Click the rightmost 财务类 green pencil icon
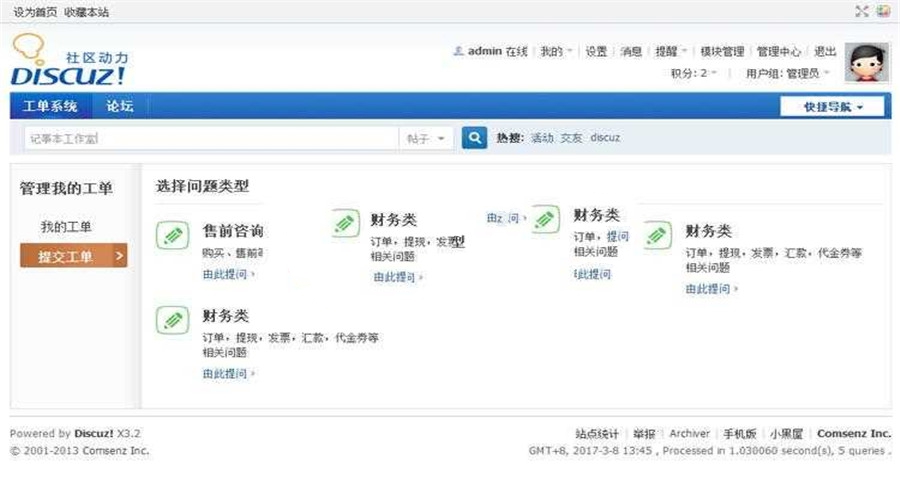900x500 pixels. coord(657,236)
